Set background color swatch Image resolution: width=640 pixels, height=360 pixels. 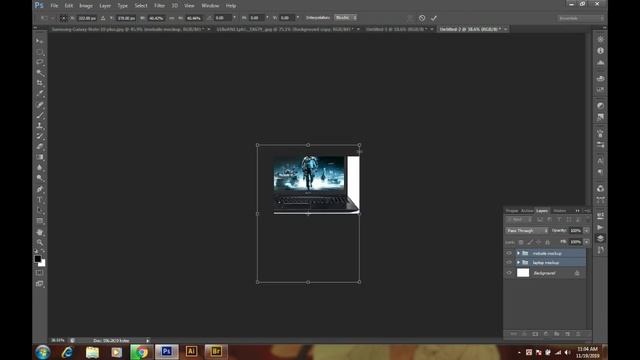tap(42, 264)
